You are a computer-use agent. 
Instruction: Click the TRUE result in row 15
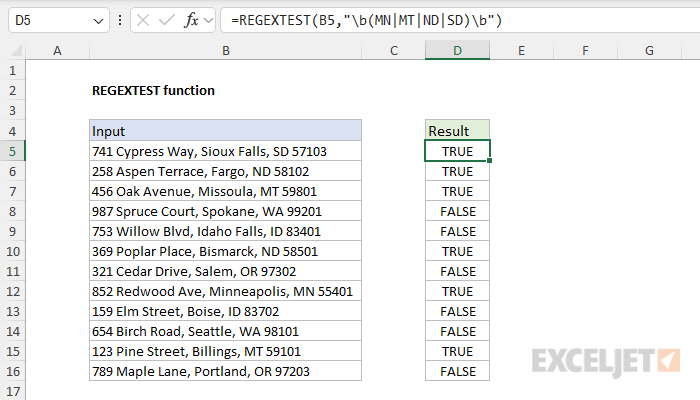click(458, 352)
